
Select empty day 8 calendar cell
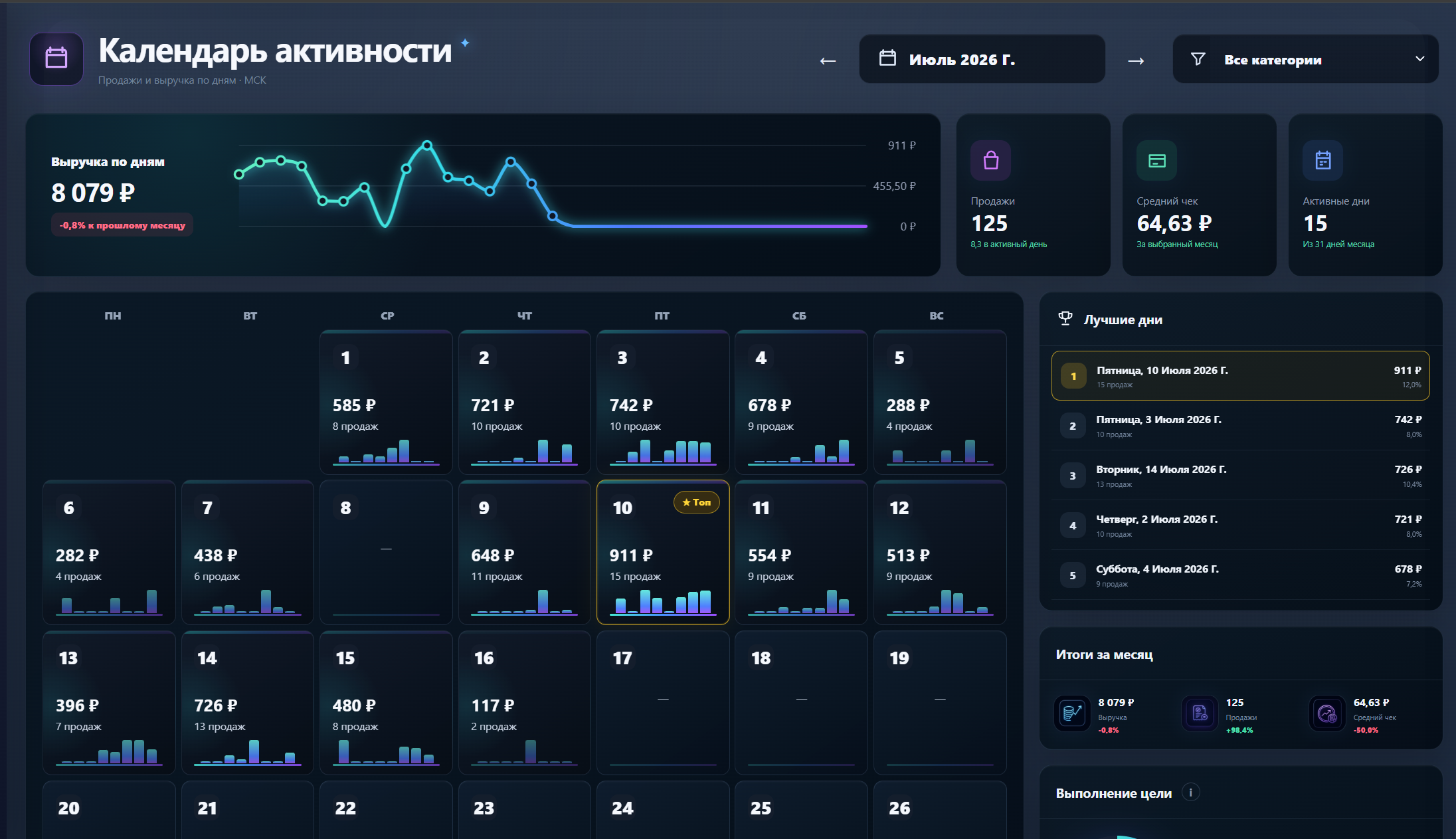coord(386,553)
